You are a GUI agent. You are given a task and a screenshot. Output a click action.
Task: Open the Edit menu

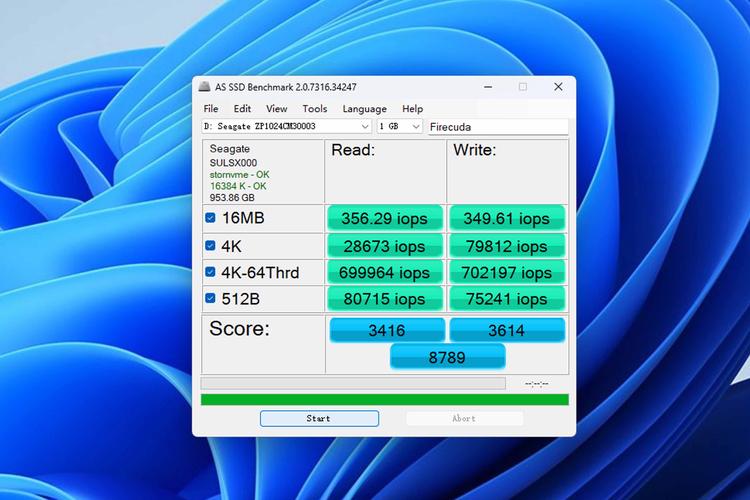pos(242,109)
